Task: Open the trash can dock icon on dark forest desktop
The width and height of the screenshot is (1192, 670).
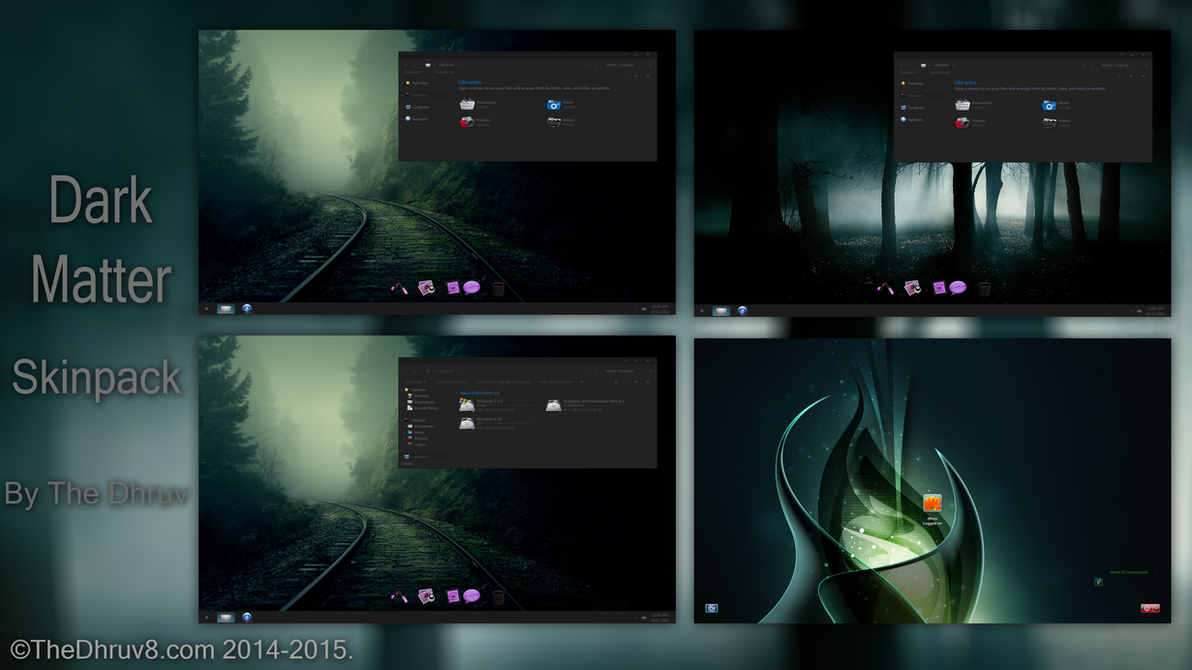Action: pyautogui.click(x=985, y=288)
